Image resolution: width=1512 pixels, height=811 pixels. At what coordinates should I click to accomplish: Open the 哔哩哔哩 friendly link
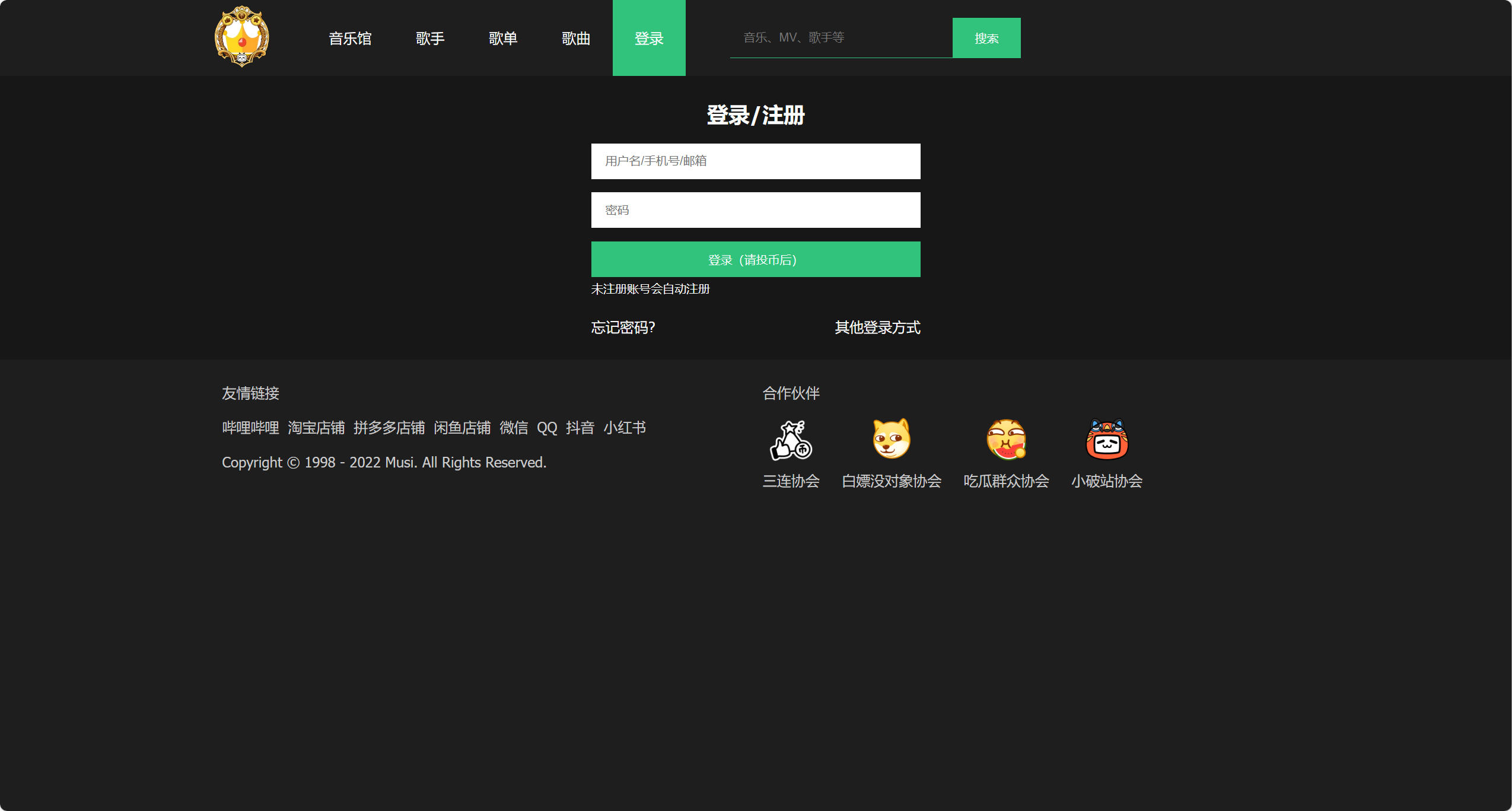pyautogui.click(x=250, y=428)
